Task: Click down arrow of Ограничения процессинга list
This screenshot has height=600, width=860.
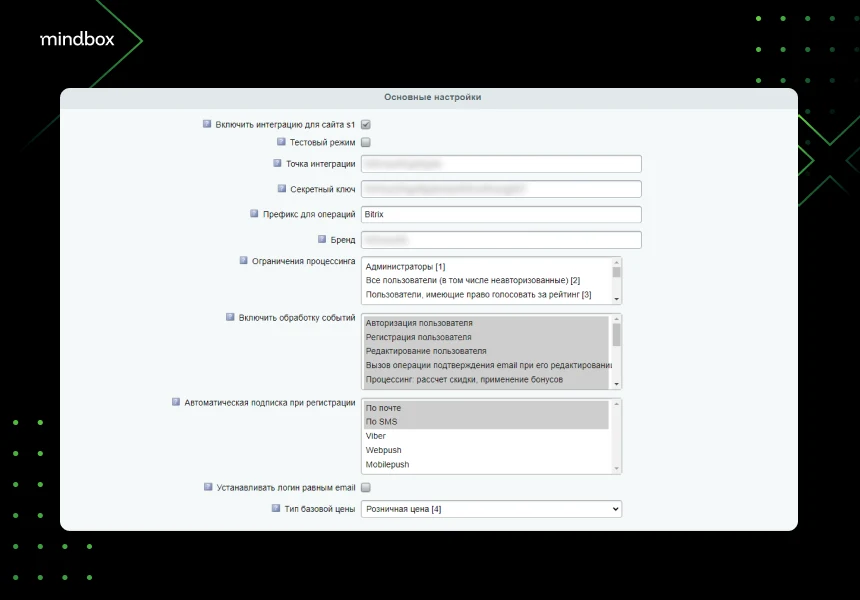Action: (x=616, y=299)
